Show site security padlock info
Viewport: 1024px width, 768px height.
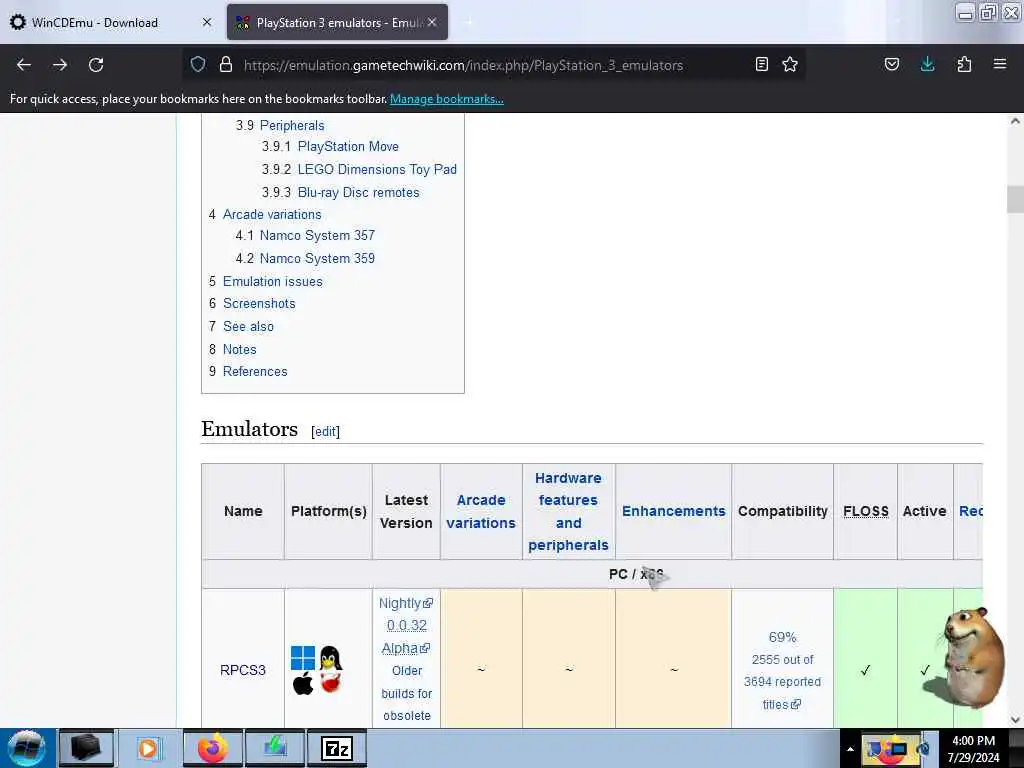226,64
